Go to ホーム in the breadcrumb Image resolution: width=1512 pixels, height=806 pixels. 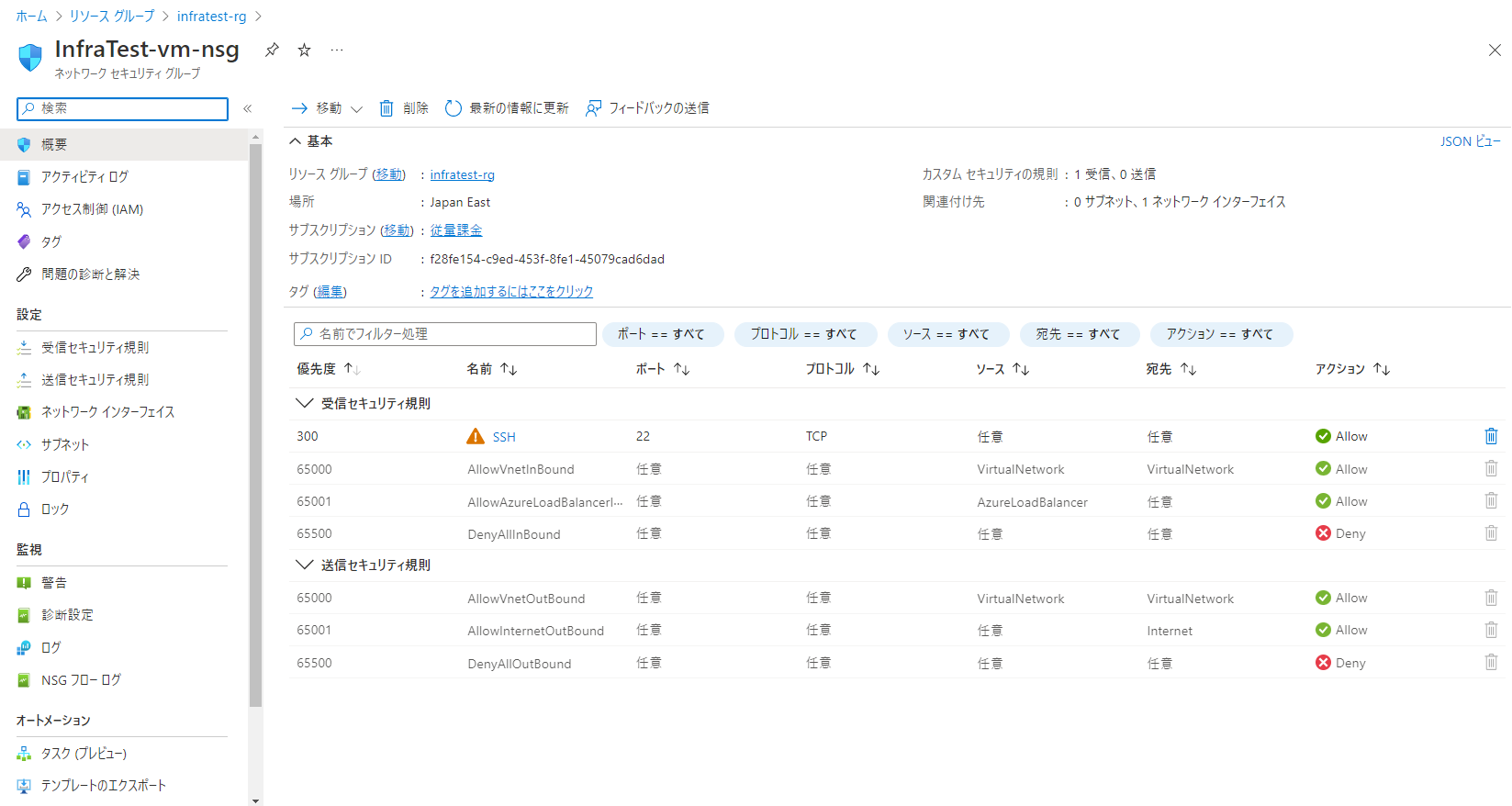[x=31, y=17]
